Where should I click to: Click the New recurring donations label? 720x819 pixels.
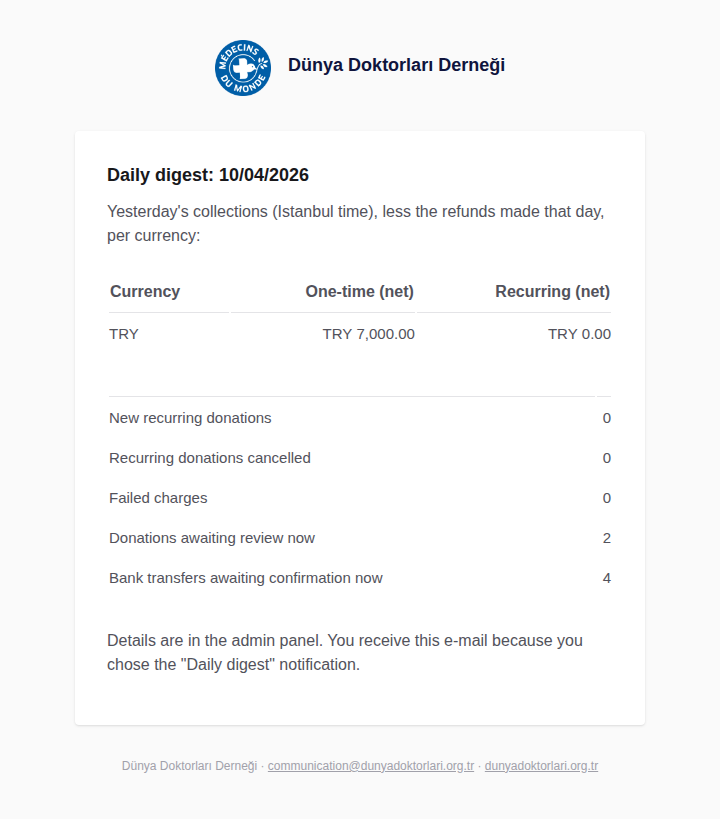(190, 418)
